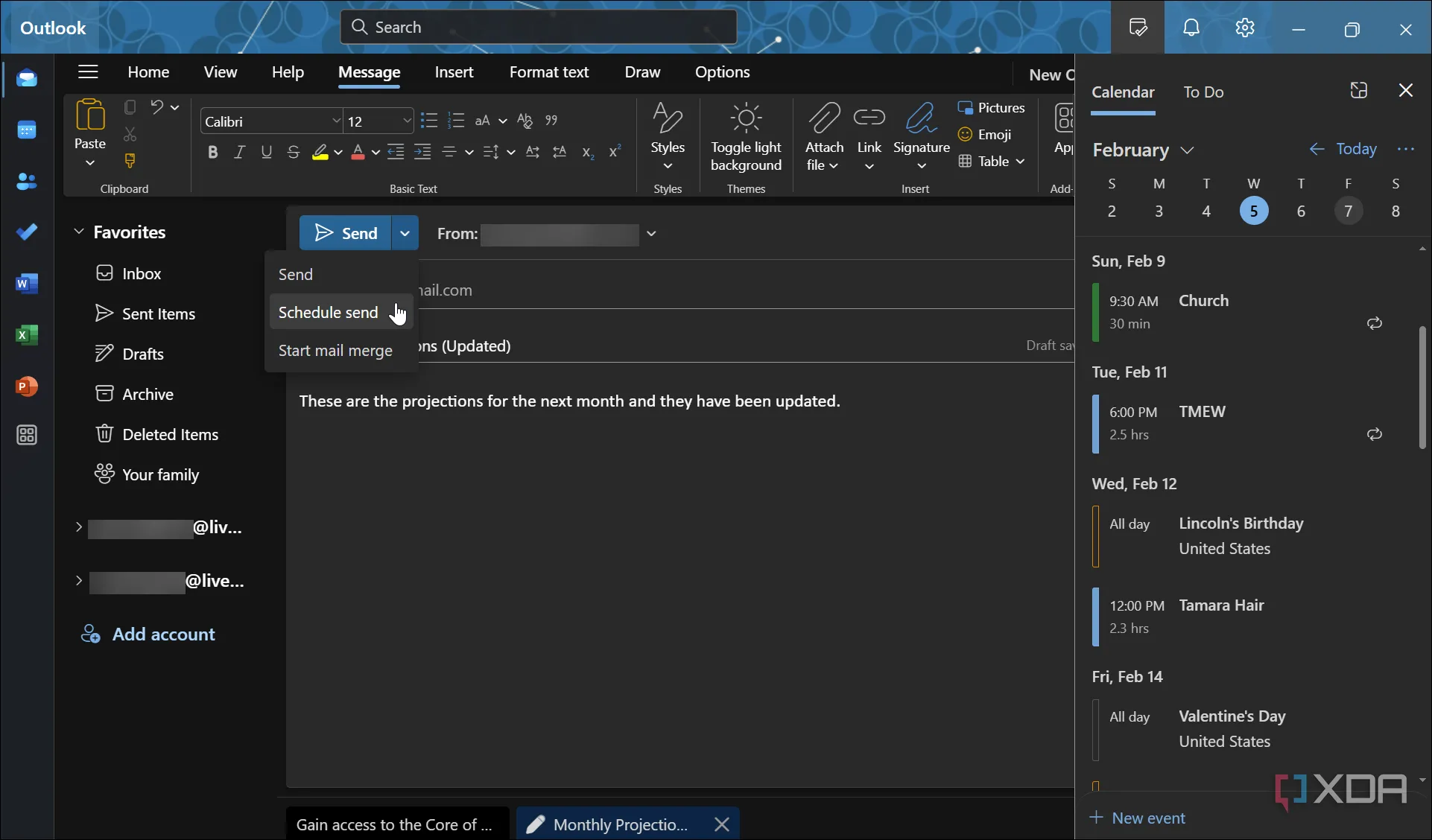Expand the February month picker

pos(1142,150)
